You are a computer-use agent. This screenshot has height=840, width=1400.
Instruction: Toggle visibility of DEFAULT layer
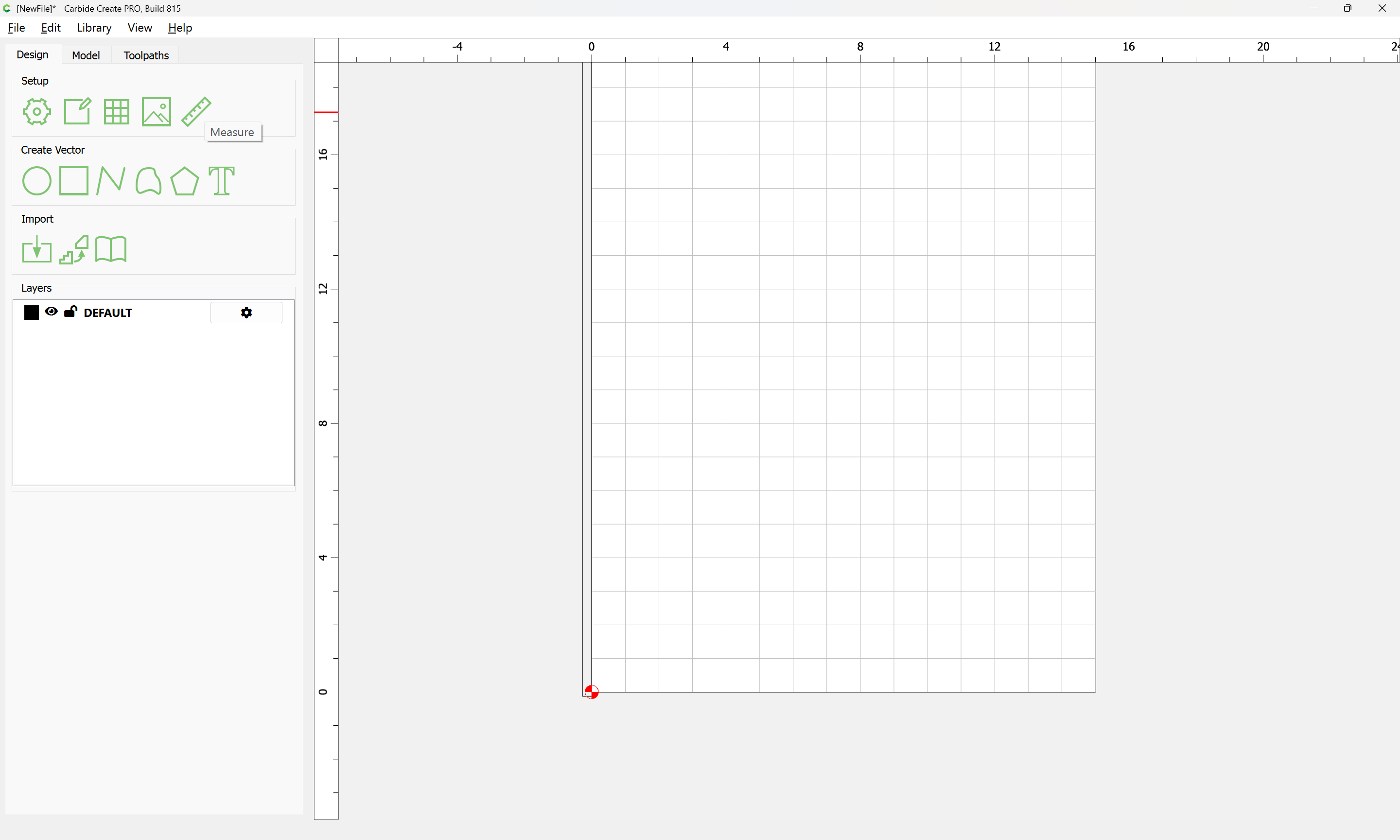[x=51, y=311]
